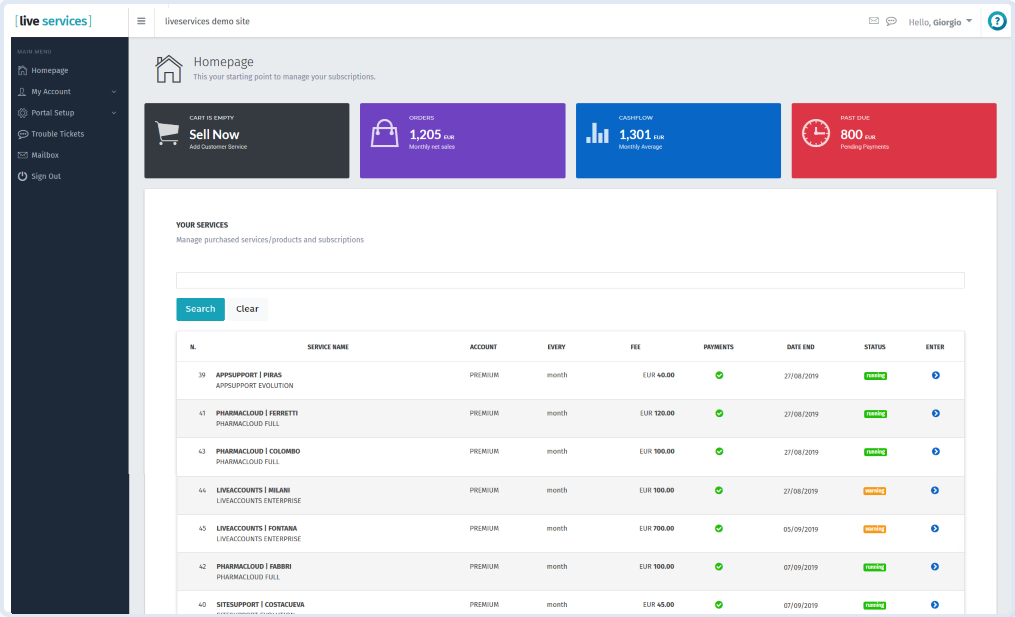The width and height of the screenshot is (1015, 617).
Task: Click service name APPSUPPORT | PIRAS
Action: click(x=249, y=375)
